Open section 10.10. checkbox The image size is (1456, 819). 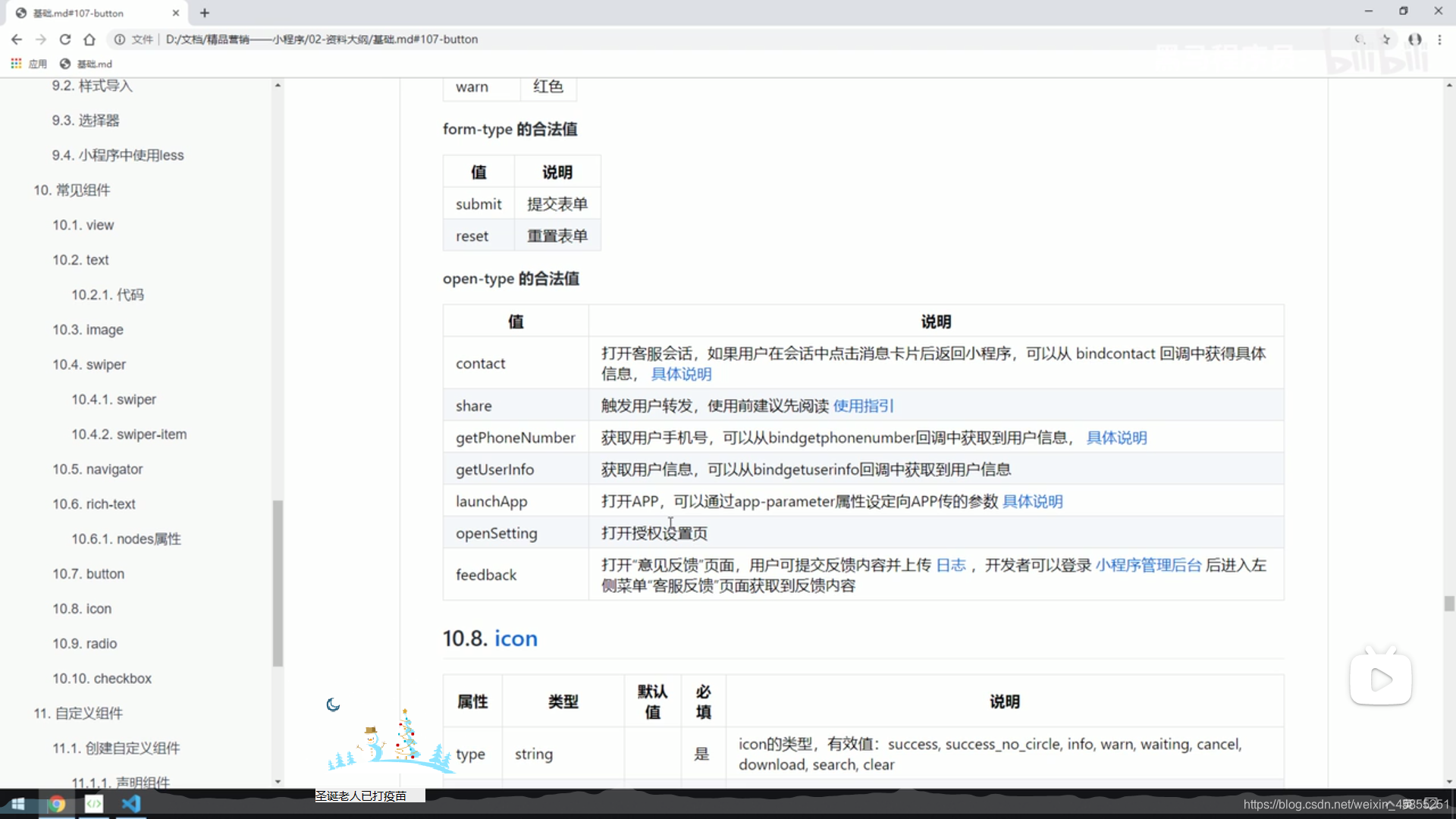102,679
